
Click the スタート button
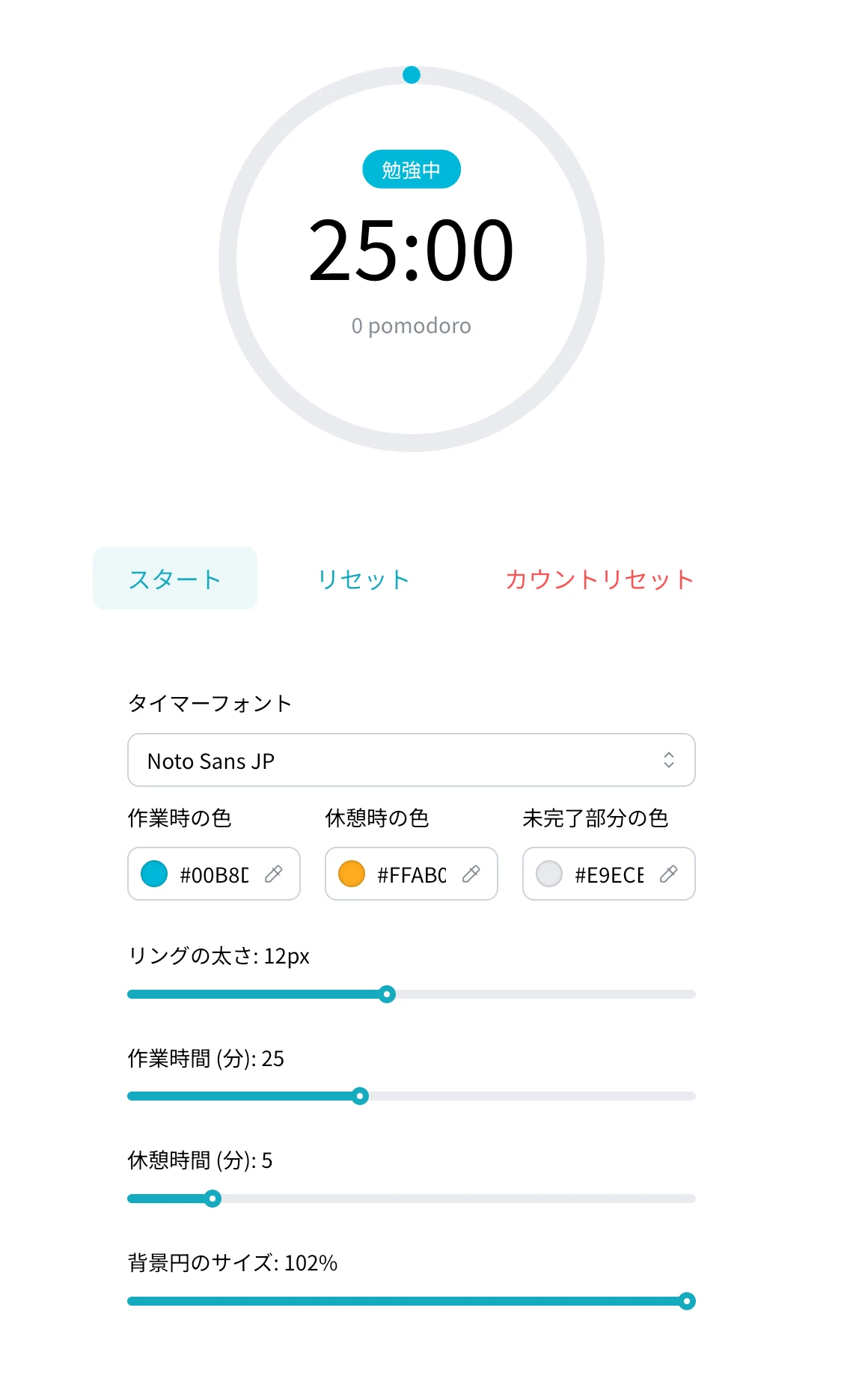click(x=175, y=578)
